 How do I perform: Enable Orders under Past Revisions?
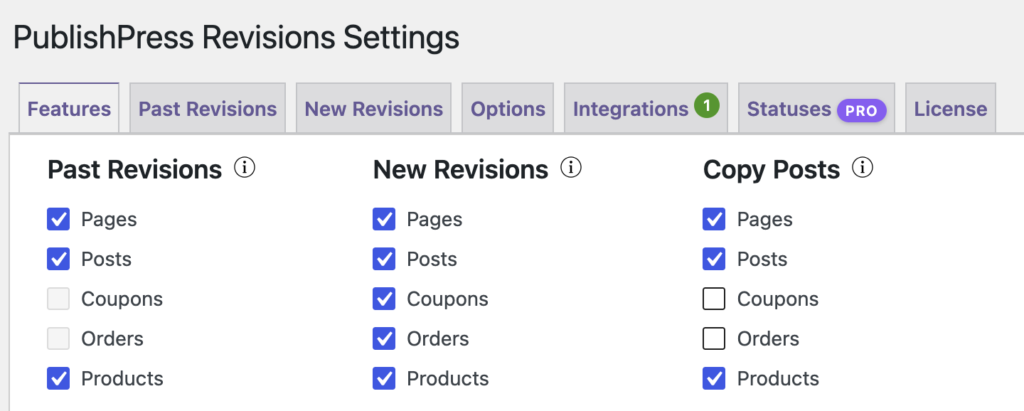pos(58,339)
